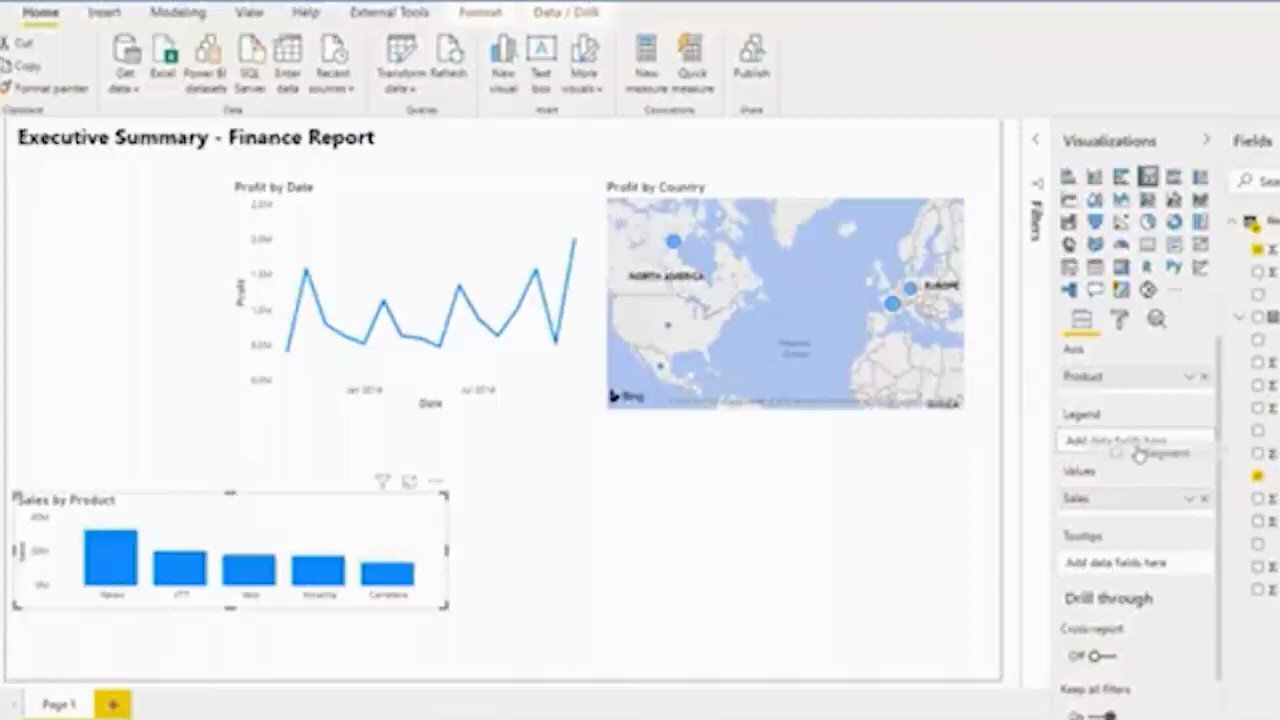Add a new report page with the plus button
Viewport: 1280px width, 720px height.
[x=112, y=704]
